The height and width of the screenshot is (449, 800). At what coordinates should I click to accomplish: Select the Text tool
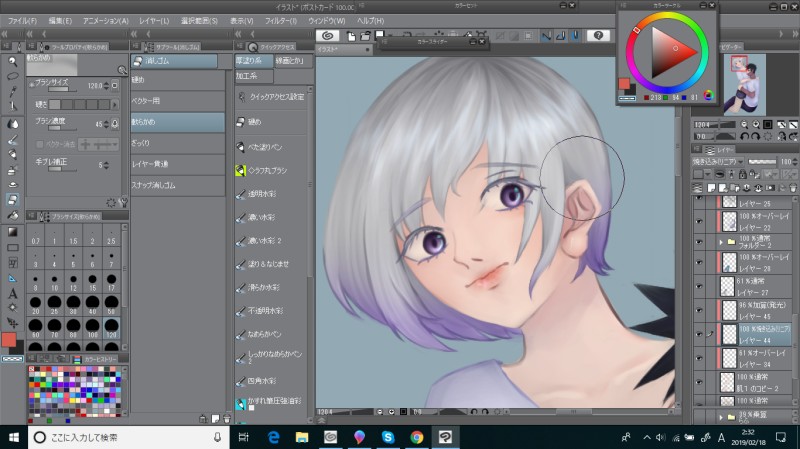pyautogui.click(x=13, y=294)
